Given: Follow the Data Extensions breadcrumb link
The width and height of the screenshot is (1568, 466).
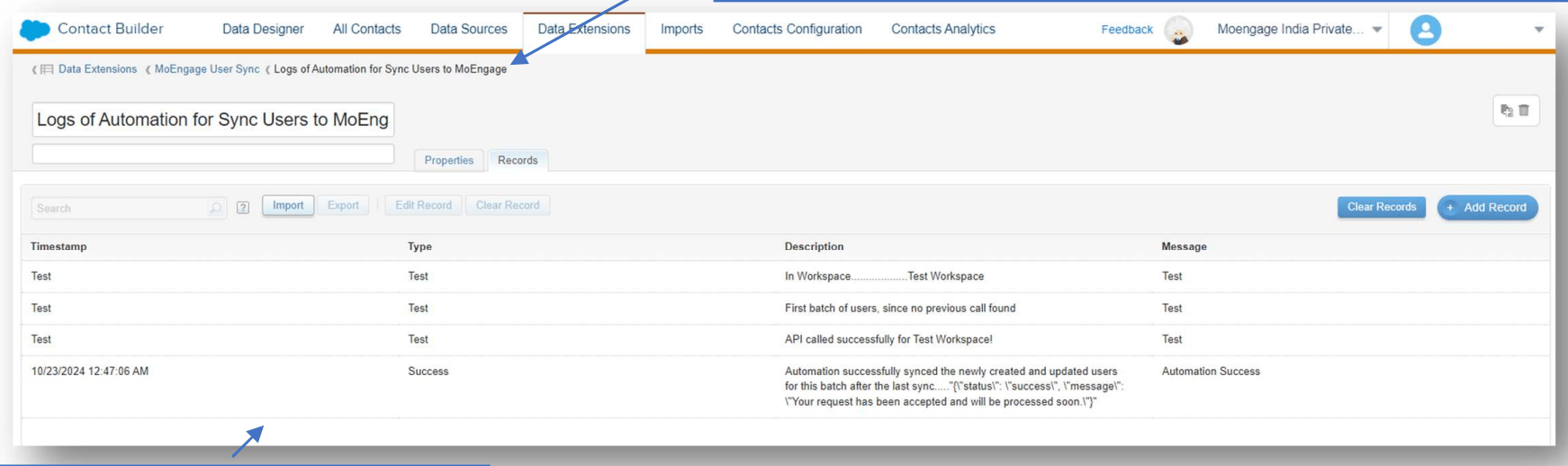Looking at the screenshot, I should click(x=97, y=69).
